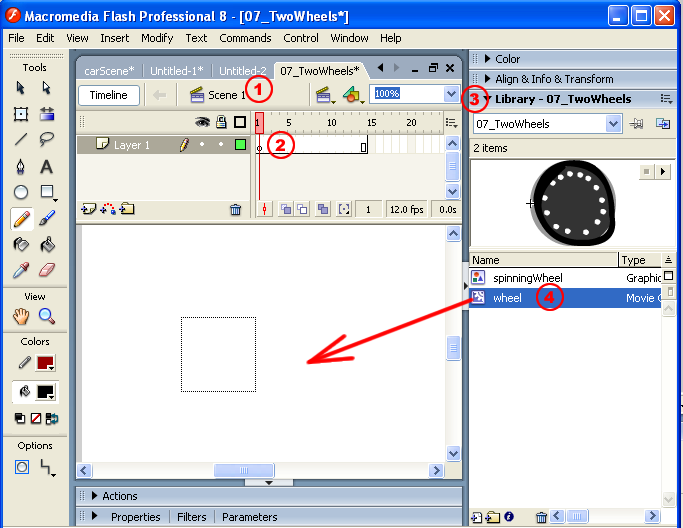This screenshot has width=683, height=528.
Task: Pick the Paint Bucket tool
Action: (x=47, y=244)
